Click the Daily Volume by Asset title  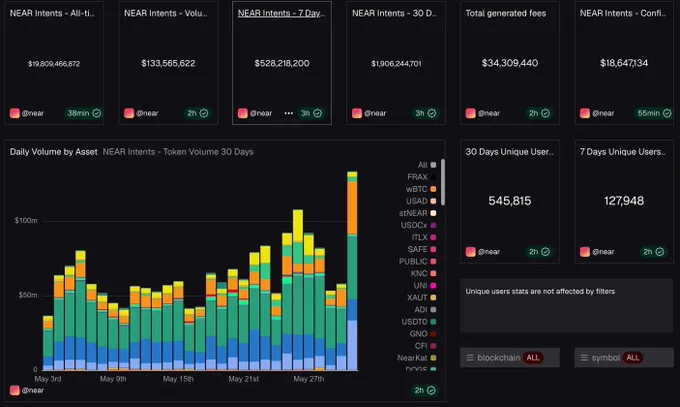coord(54,152)
